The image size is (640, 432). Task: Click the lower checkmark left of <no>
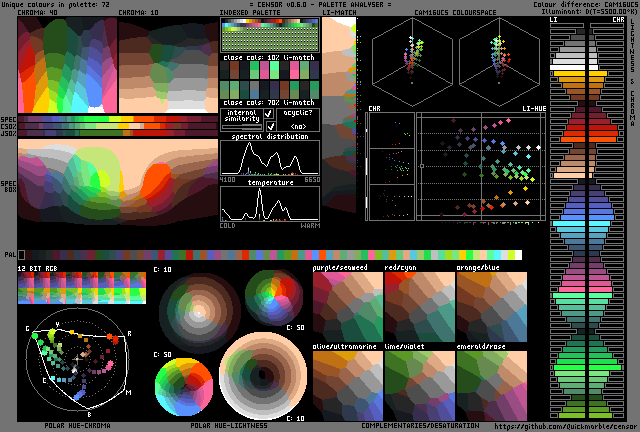(270, 126)
